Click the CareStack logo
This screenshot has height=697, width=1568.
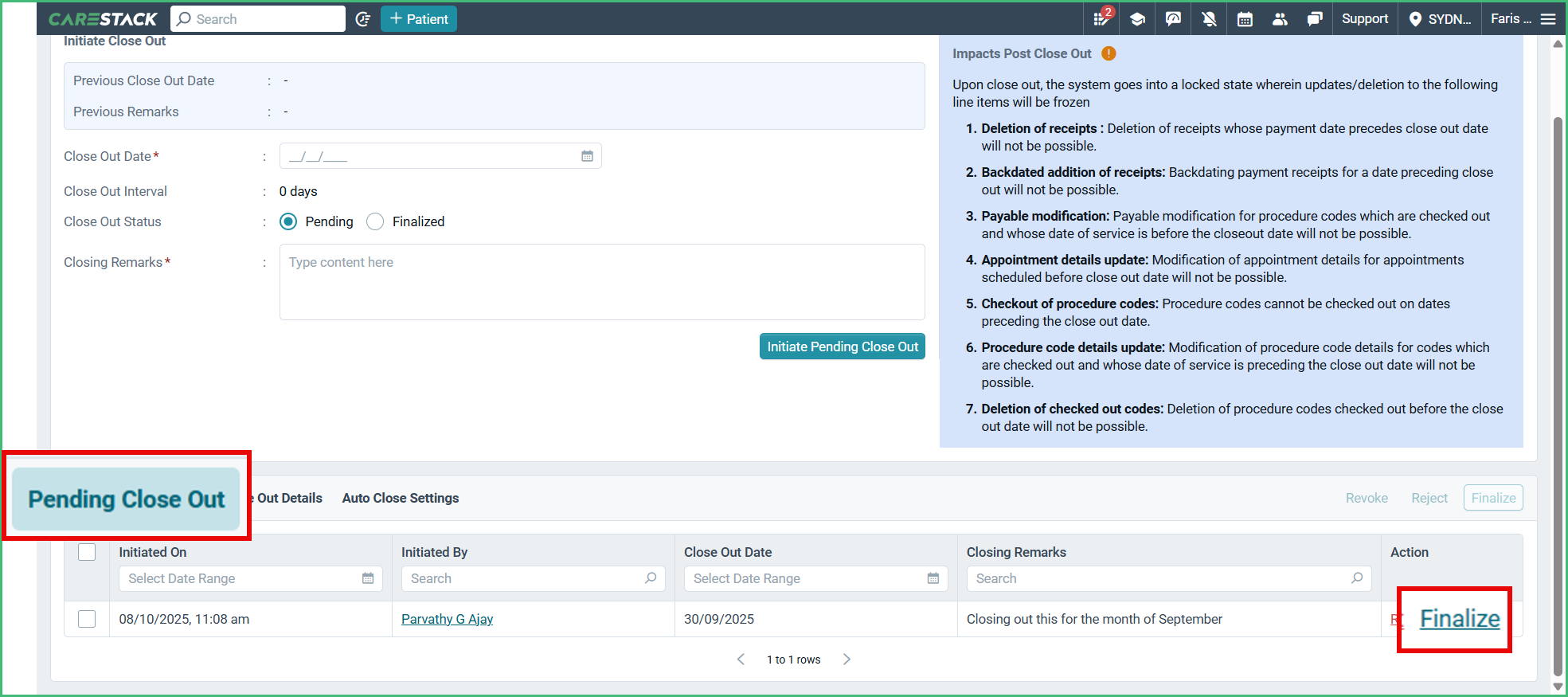point(103,18)
